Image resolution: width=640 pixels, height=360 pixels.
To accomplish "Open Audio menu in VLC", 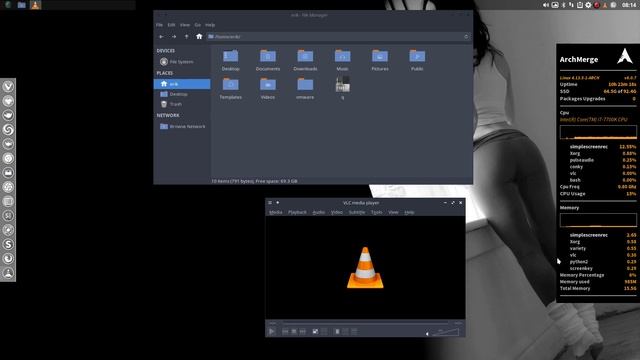I will click(x=319, y=212).
